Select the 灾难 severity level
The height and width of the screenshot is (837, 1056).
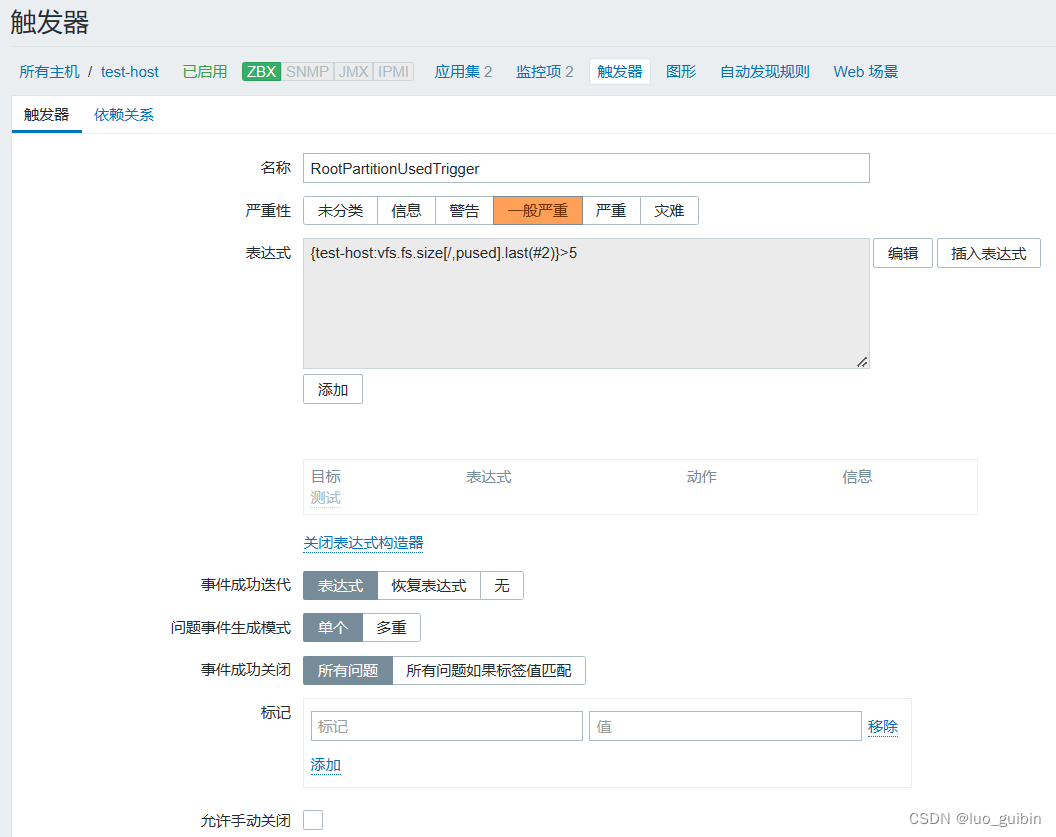(669, 210)
